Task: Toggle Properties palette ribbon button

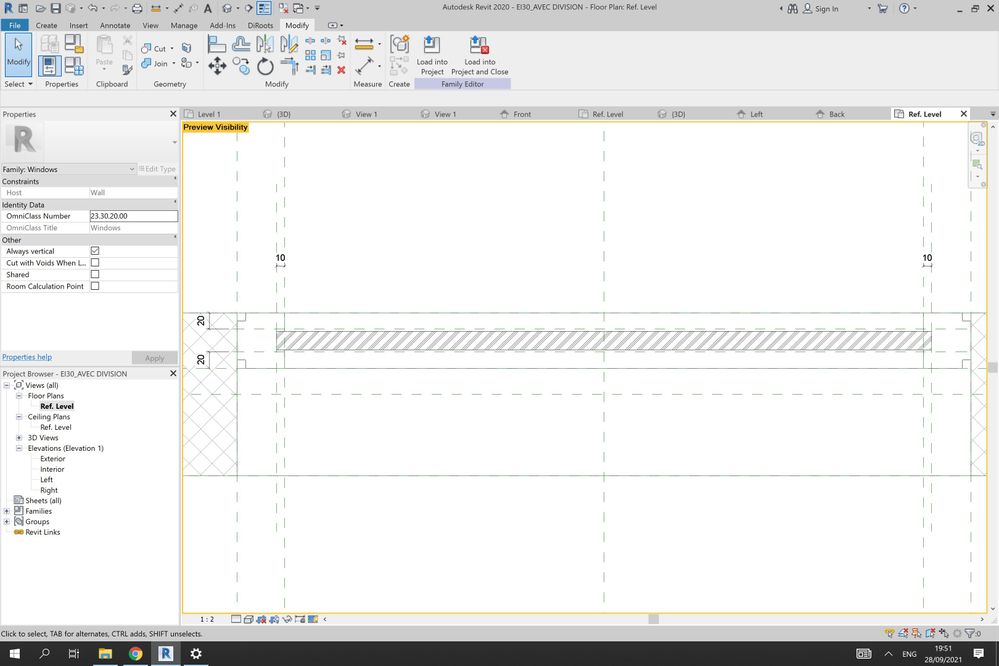Action: tap(50, 66)
